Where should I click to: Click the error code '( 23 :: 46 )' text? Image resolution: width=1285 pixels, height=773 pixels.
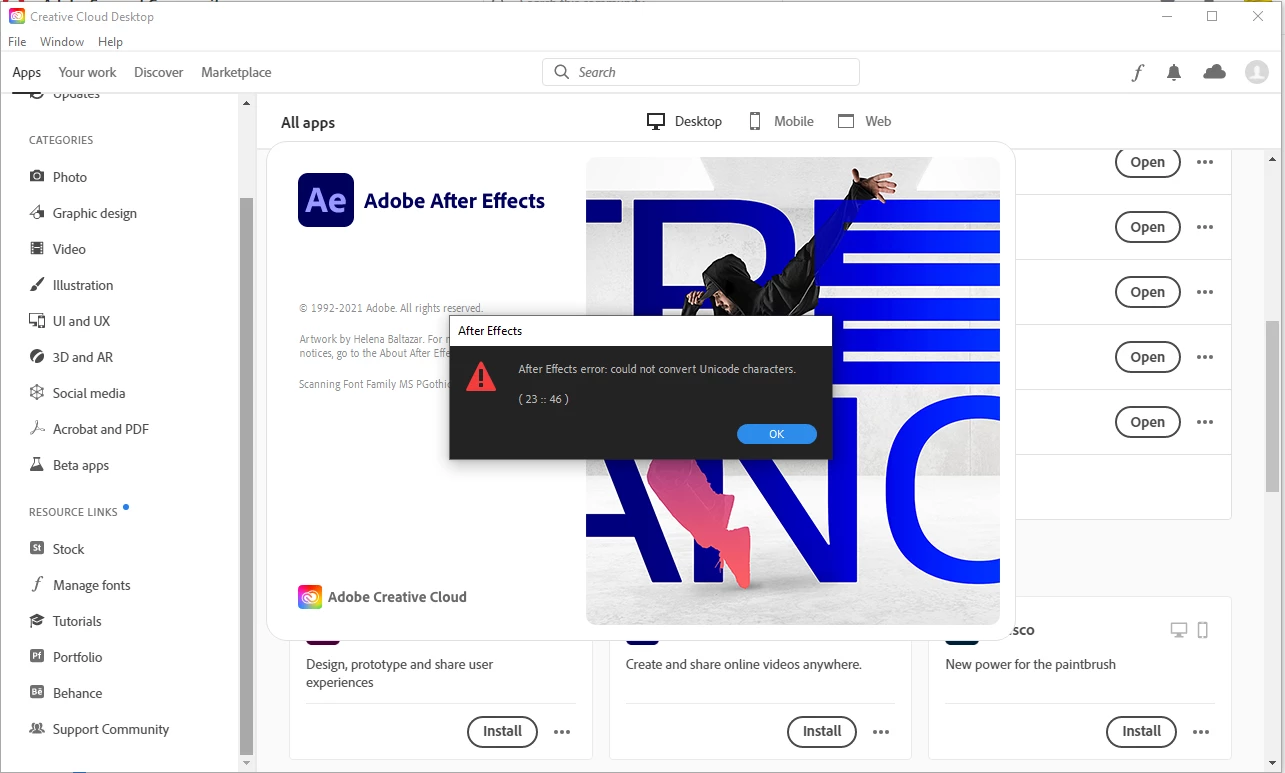click(543, 399)
